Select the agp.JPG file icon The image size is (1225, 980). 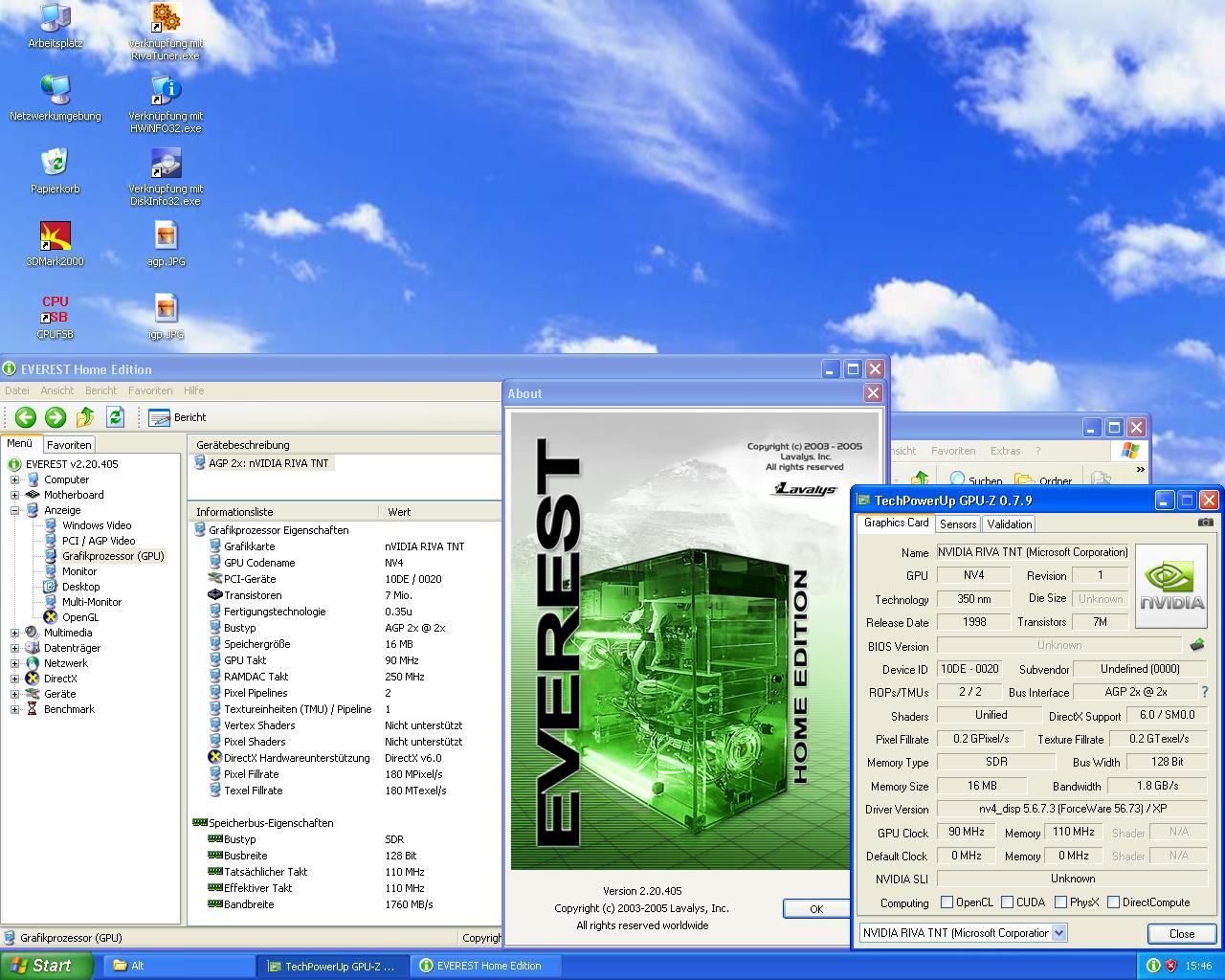coord(166,244)
